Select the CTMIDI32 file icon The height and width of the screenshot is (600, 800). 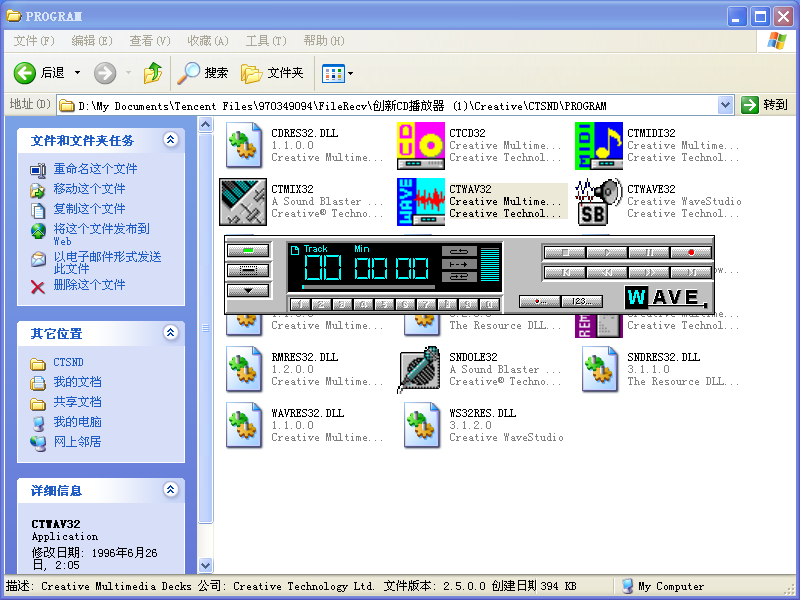(x=598, y=145)
